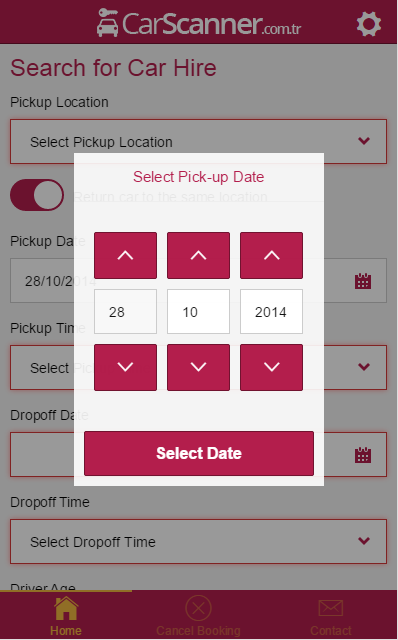Tap the Contact envelope icon
Screen dimensions: 398x640
tap(331, 608)
